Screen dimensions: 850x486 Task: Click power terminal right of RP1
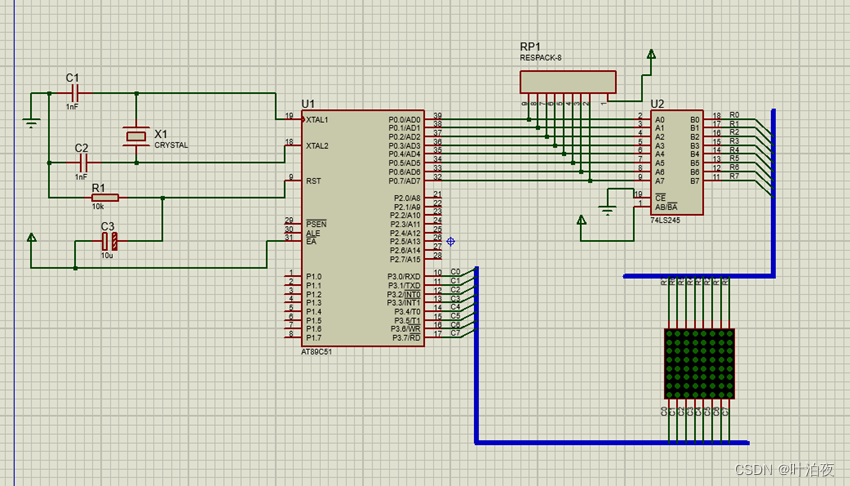651,54
